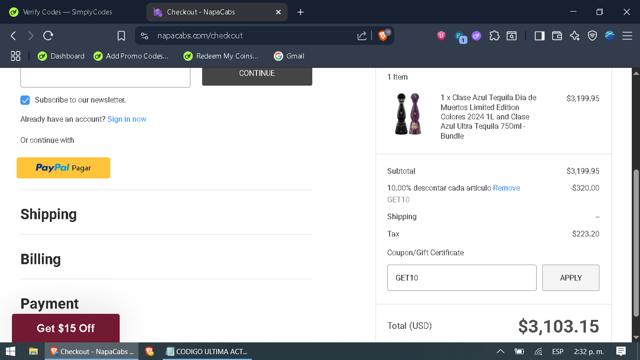
Task: Open CODIGO ULTIMA ACT window from the taskbar
Action: [207, 351]
